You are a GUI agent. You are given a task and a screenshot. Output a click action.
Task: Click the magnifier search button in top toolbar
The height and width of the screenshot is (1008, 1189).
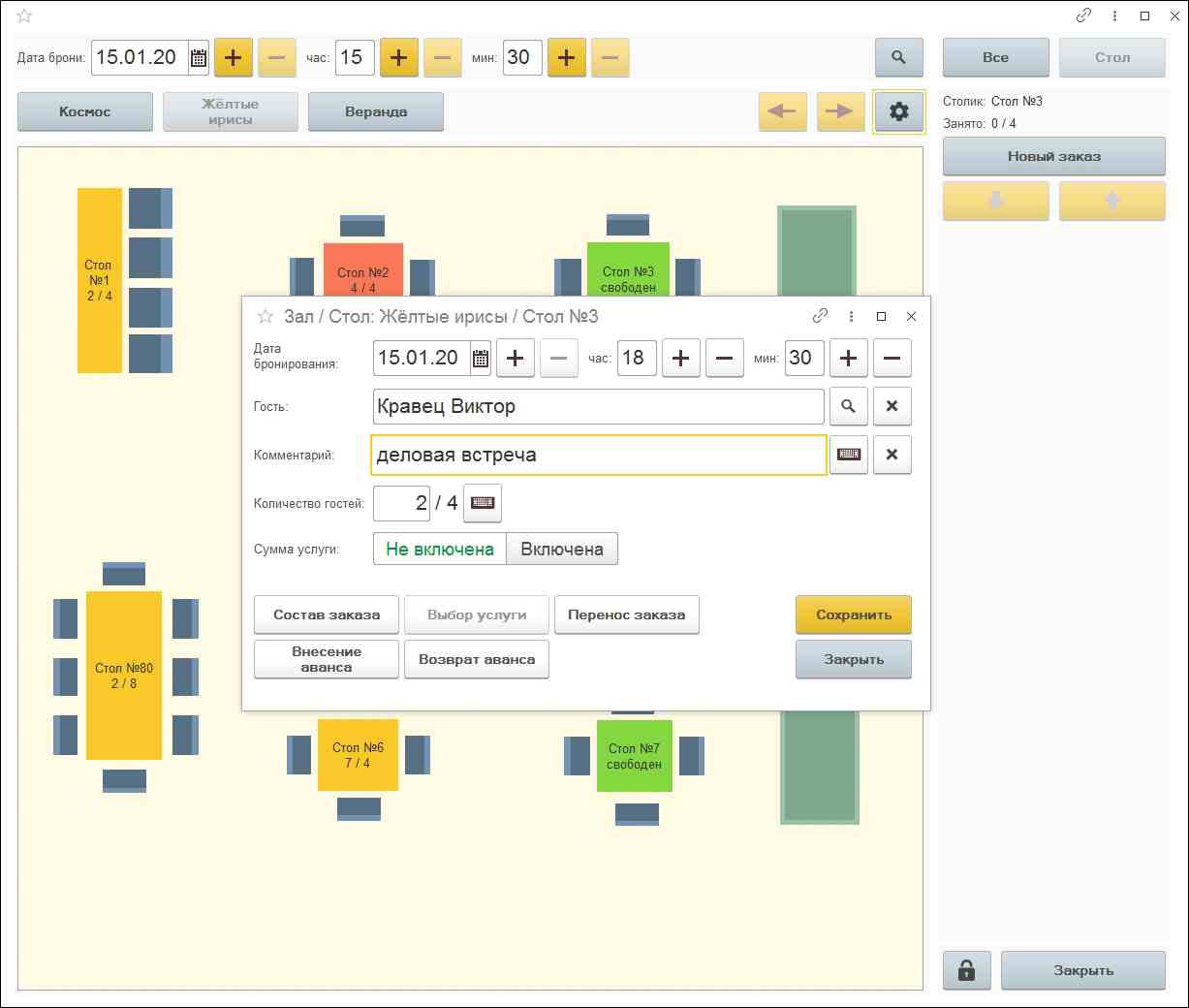pyautogui.click(x=898, y=58)
